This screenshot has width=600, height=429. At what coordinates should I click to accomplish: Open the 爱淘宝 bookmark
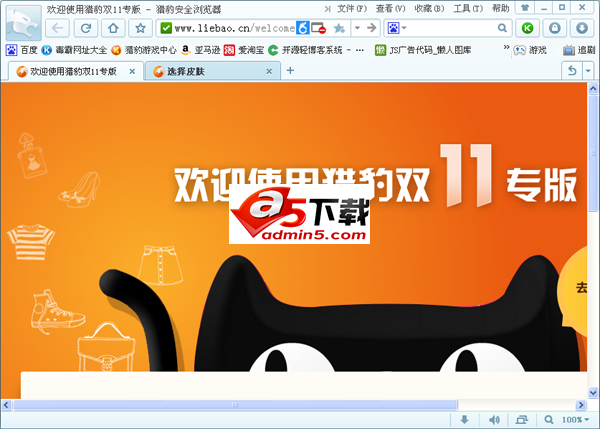pos(244,50)
